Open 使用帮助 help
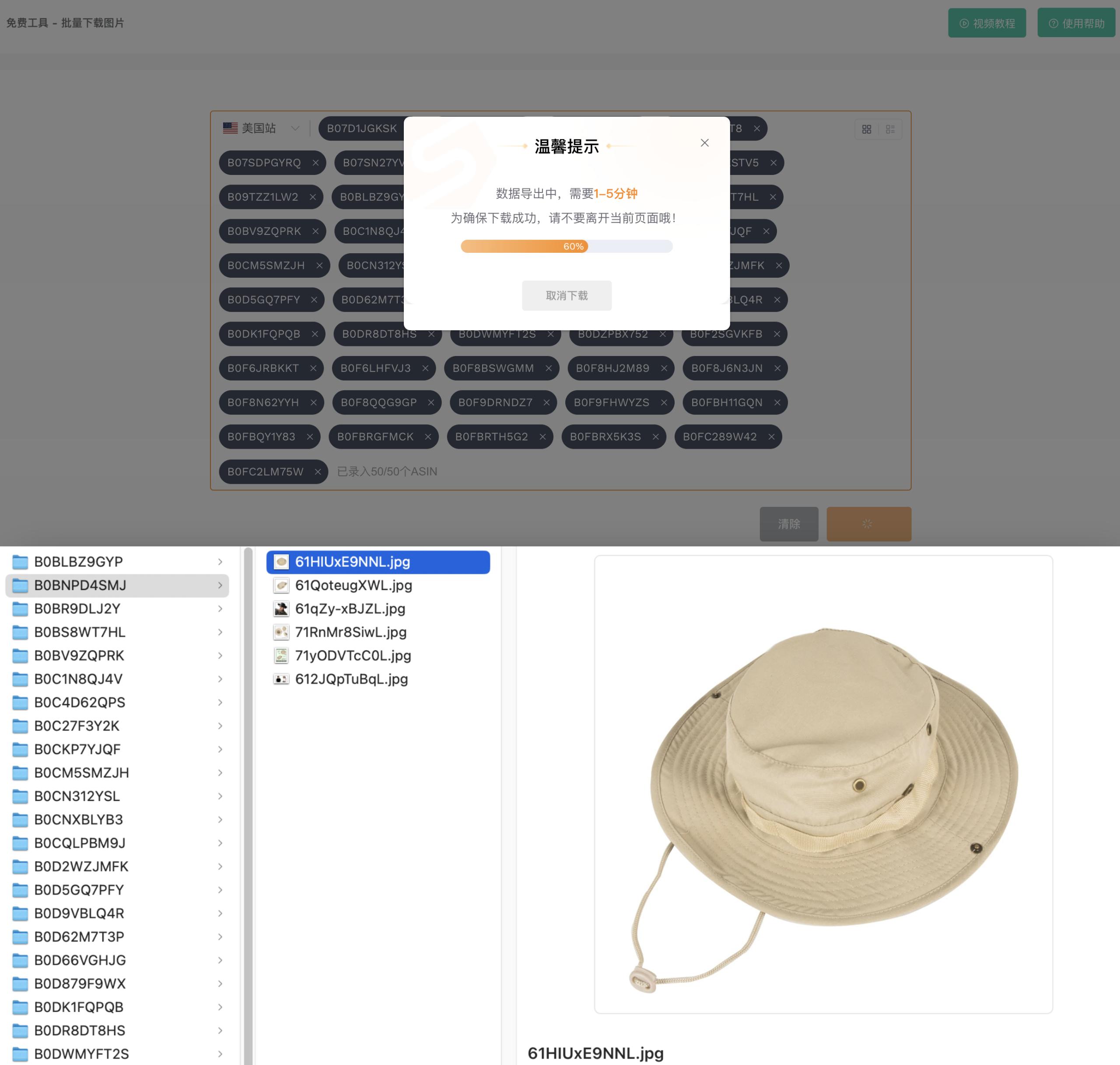Image resolution: width=1120 pixels, height=1065 pixels. coord(1076,23)
